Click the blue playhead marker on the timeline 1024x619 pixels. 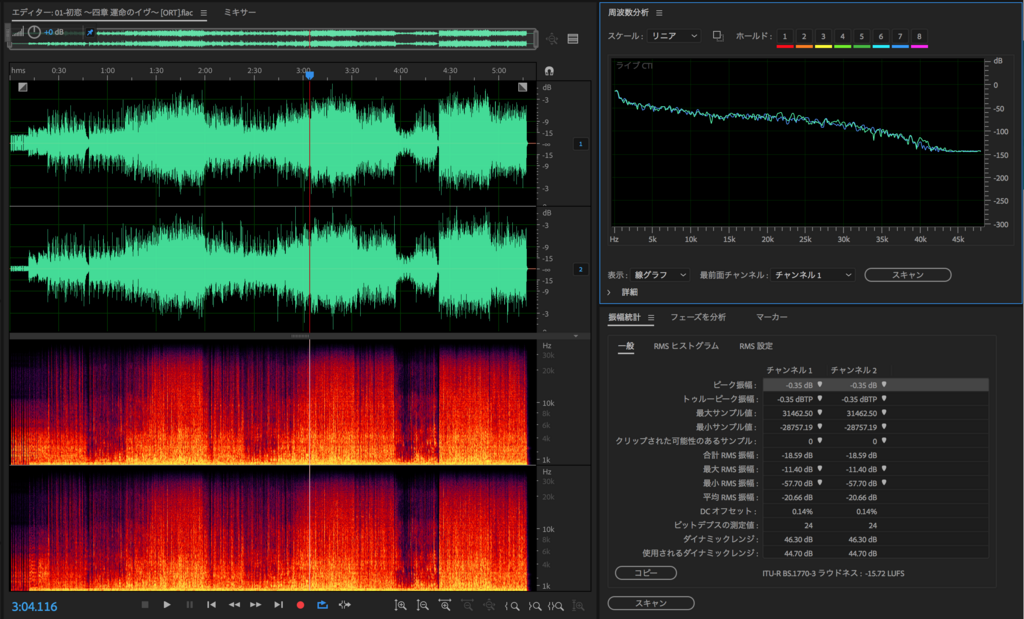[x=310, y=75]
